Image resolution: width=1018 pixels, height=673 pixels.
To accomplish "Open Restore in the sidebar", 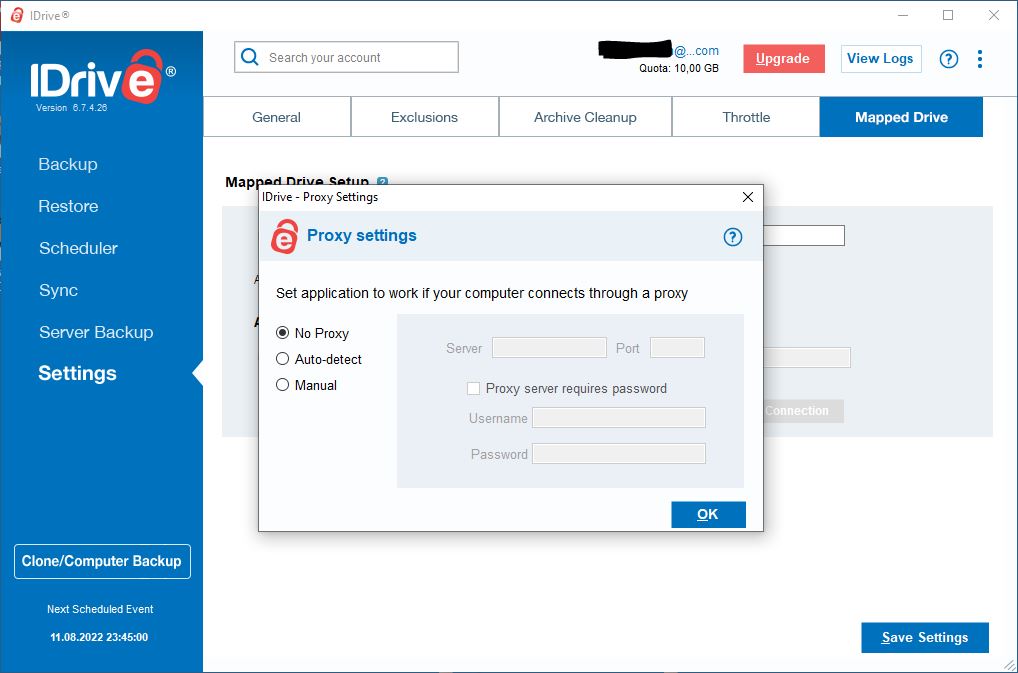I will [x=68, y=206].
